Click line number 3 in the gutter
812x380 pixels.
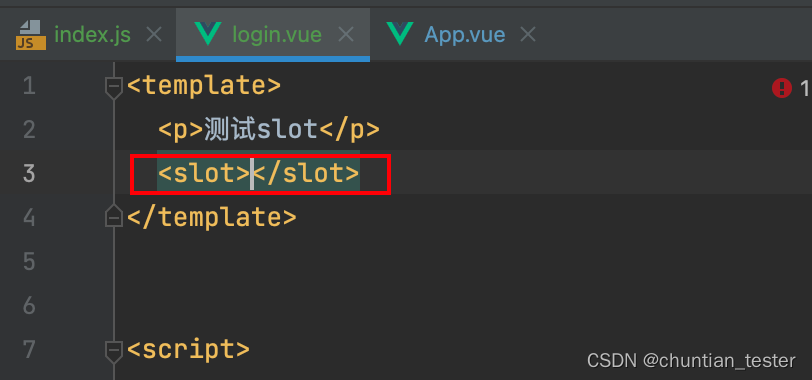click(x=29, y=173)
